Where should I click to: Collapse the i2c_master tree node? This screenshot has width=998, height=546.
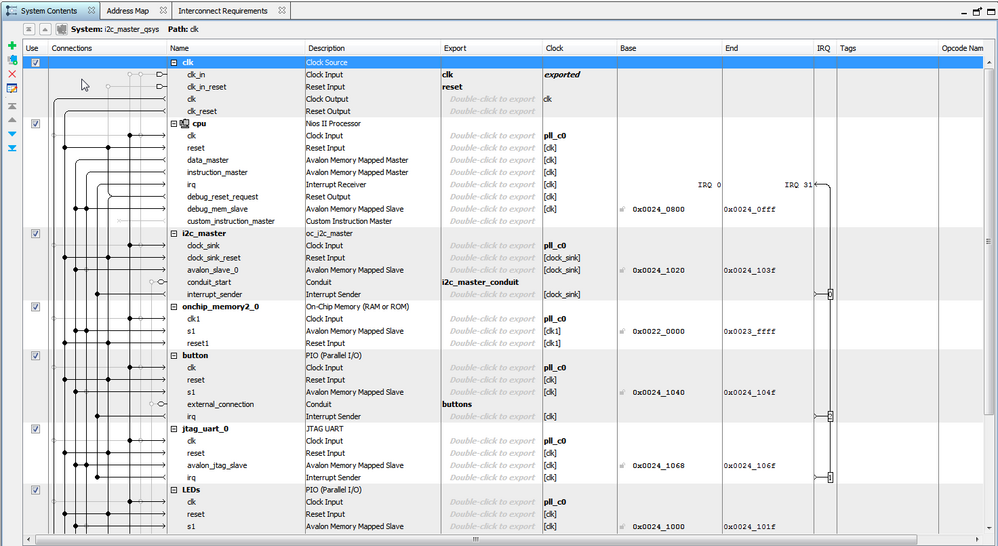[174, 234]
